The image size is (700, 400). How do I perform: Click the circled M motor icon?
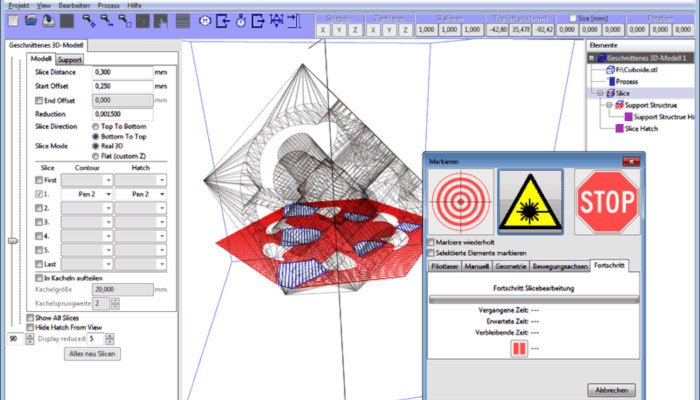pos(205,21)
